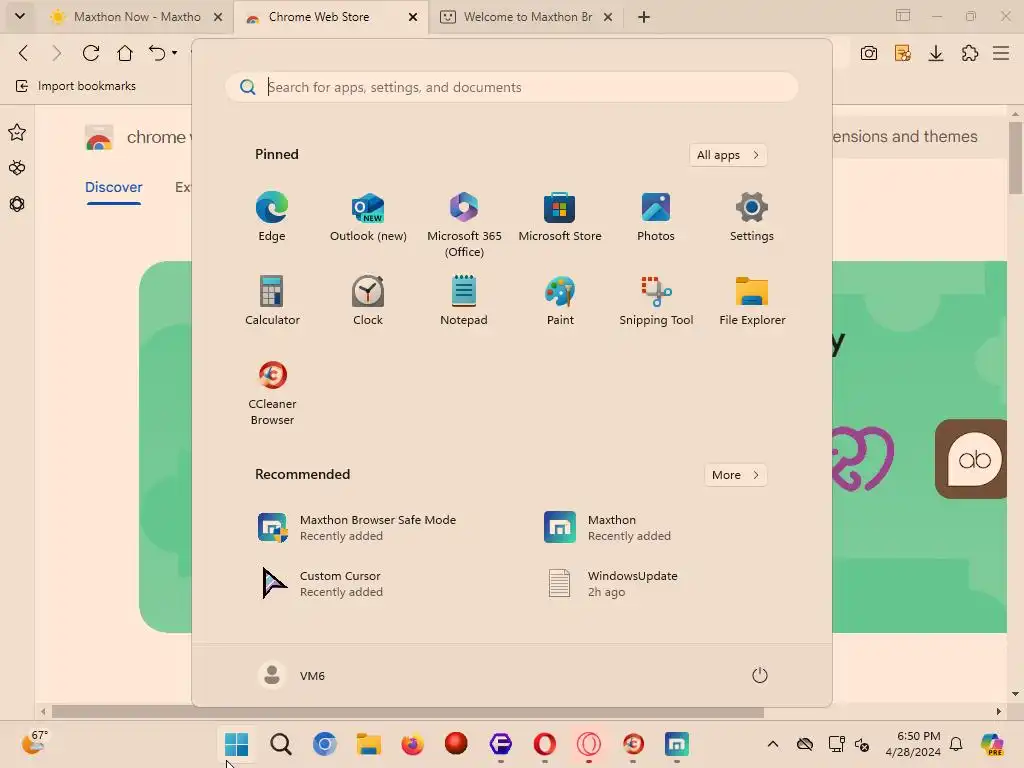Open Microsoft 365 (Office) app
1024x768 pixels.
click(x=464, y=225)
